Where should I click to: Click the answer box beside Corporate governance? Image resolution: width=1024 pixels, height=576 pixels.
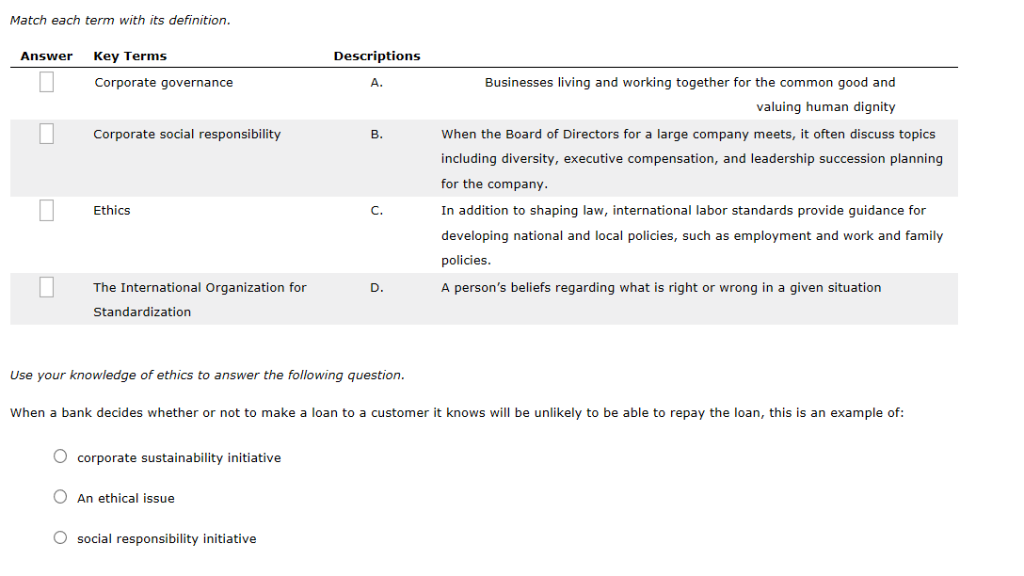[45, 83]
